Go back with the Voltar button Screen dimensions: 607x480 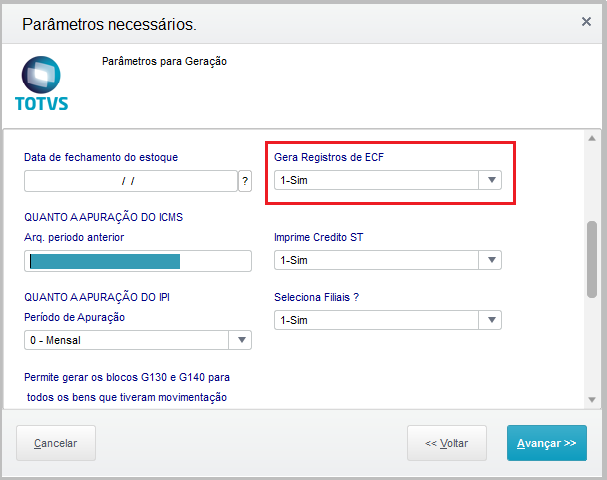pyautogui.click(x=447, y=442)
